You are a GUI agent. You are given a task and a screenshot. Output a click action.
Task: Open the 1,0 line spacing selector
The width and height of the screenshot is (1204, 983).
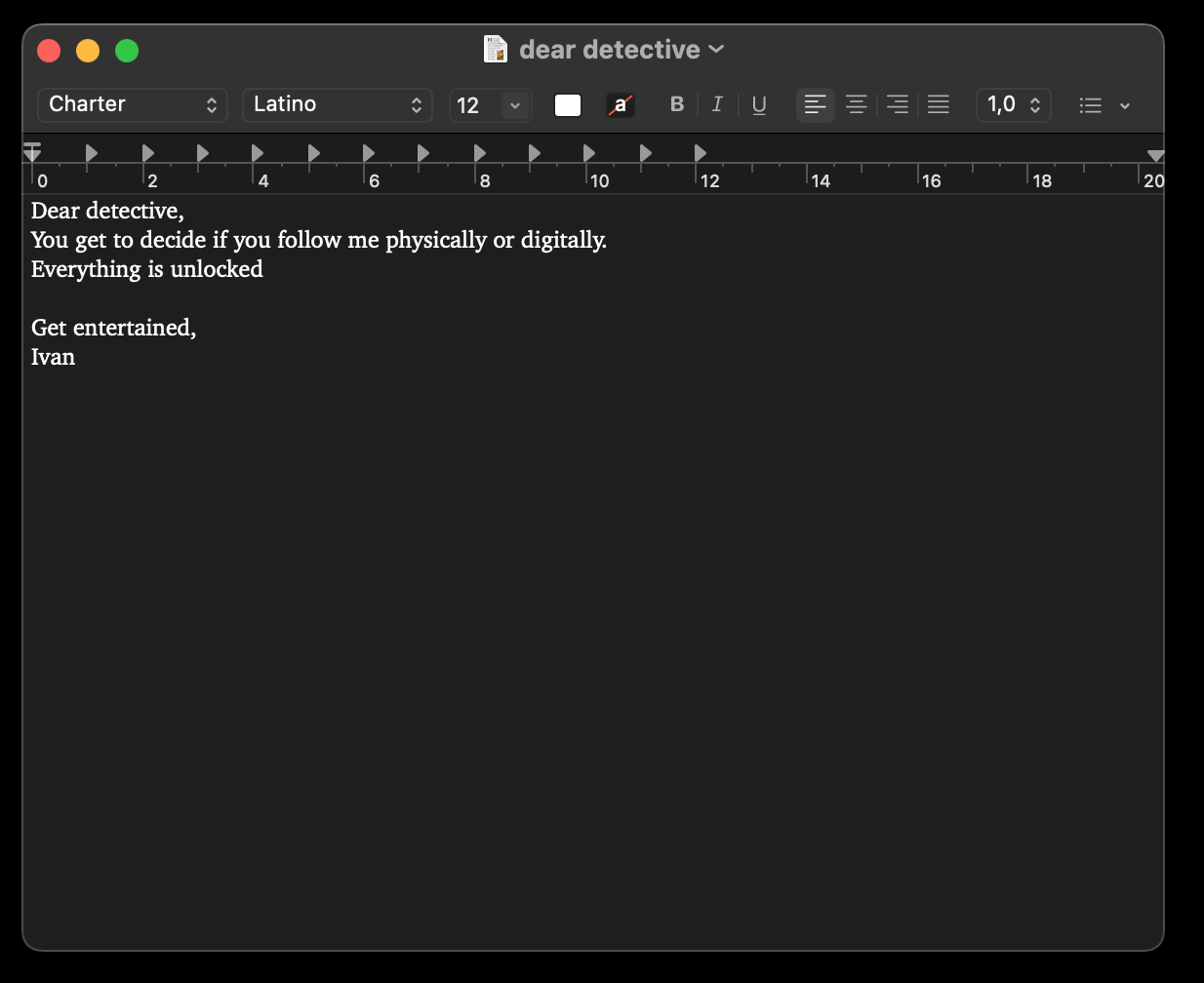tap(1013, 104)
